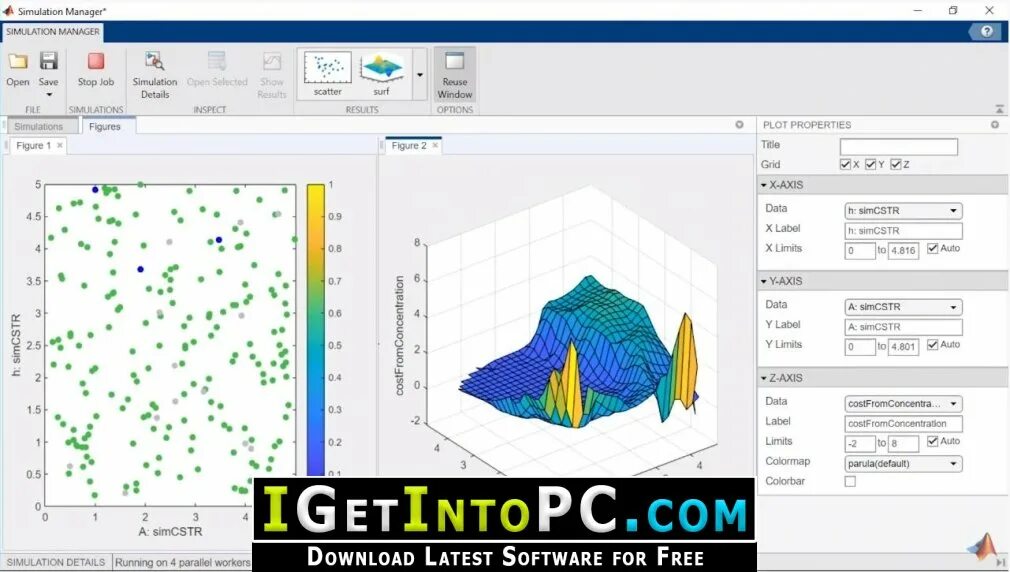Image resolution: width=1010 pixels, height=572 pixels.
Task: Select the SIMULATION MANAGER ribbon tab
Action: (53, 32)
